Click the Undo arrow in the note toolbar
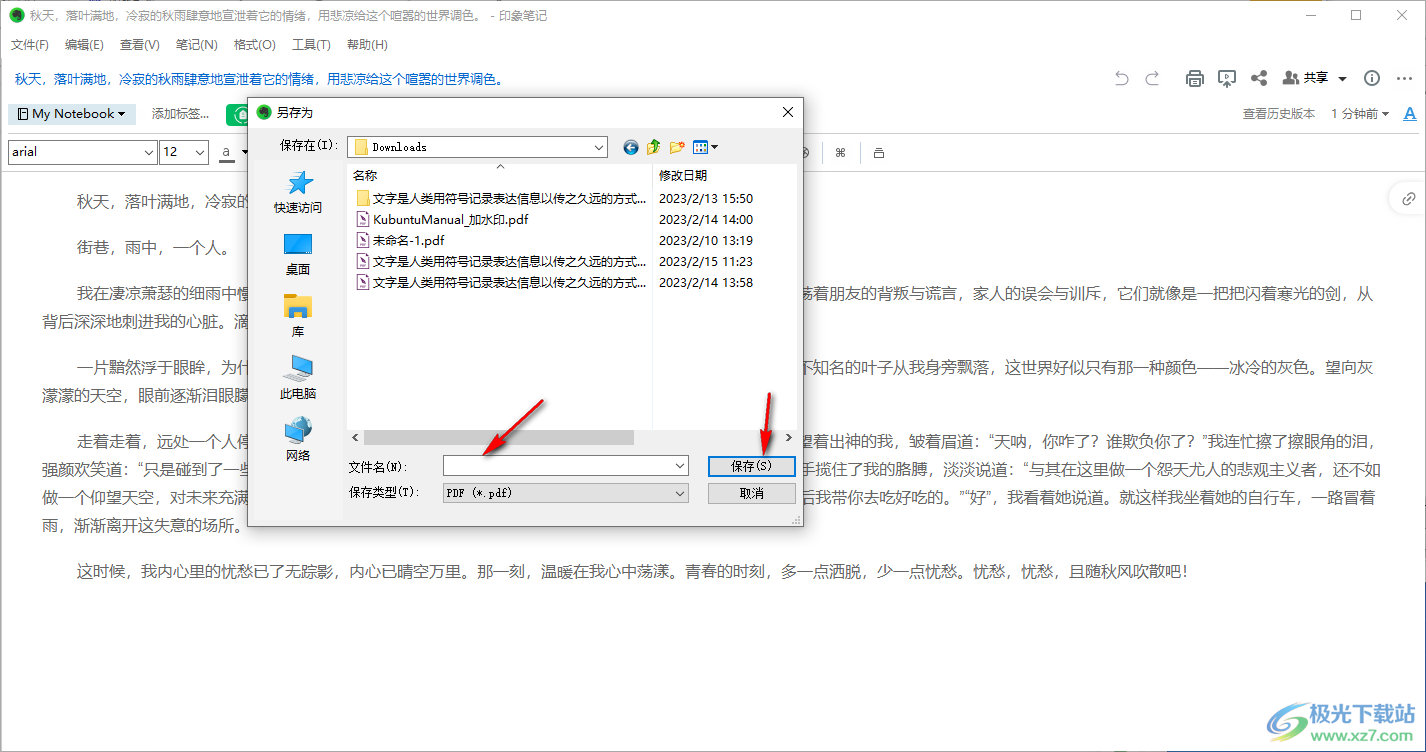The image size is (1426, 752). click(1121, 78)
